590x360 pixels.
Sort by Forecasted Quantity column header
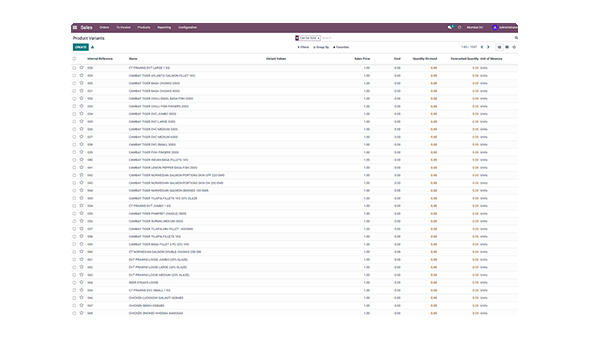point(465,59)
